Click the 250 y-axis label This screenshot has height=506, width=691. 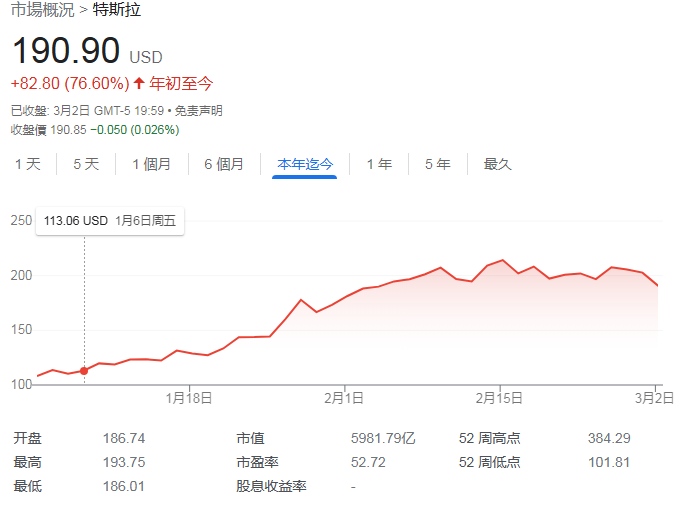(21, 221)
